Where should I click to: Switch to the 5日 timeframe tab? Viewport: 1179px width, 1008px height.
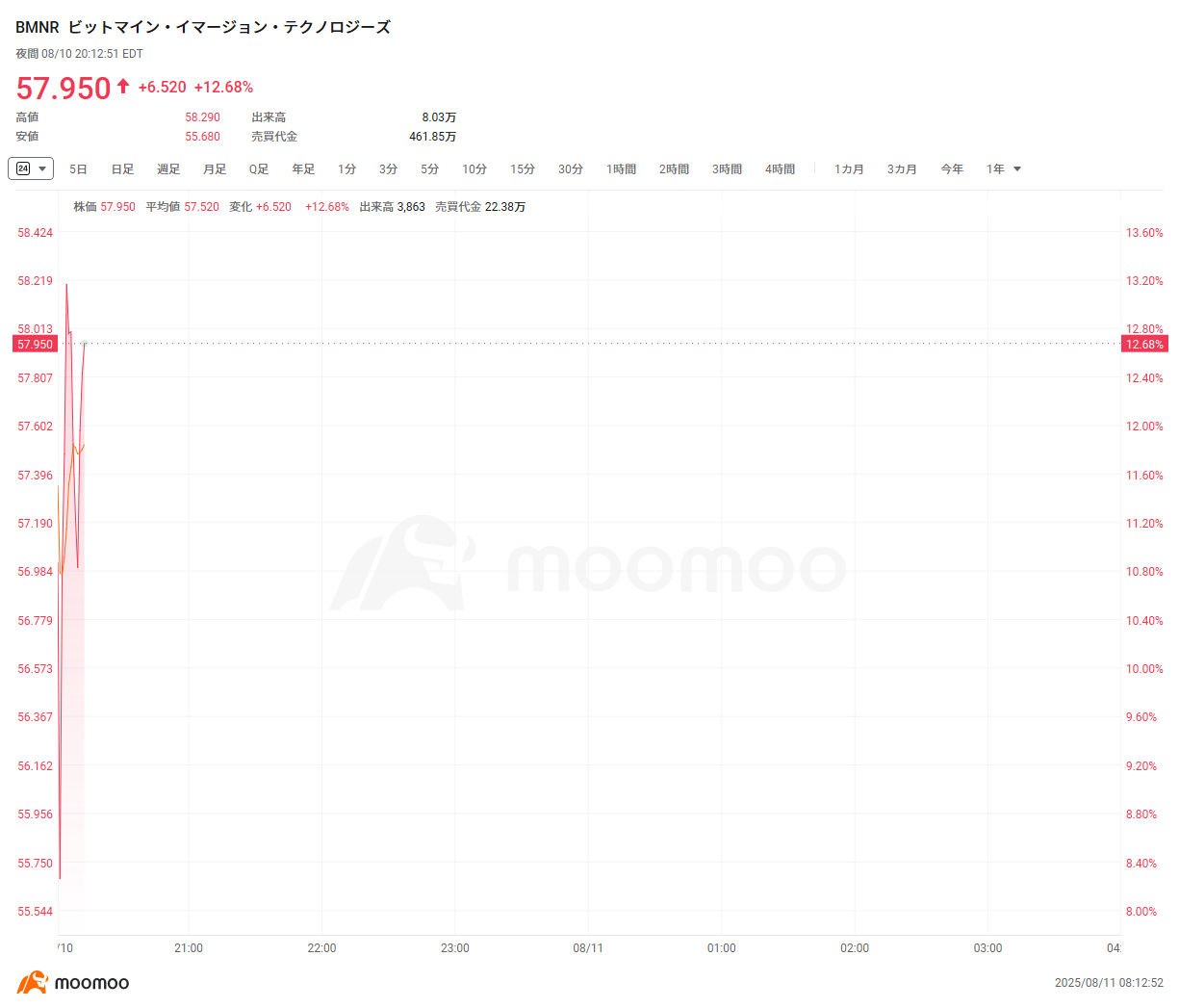[78, 168]
